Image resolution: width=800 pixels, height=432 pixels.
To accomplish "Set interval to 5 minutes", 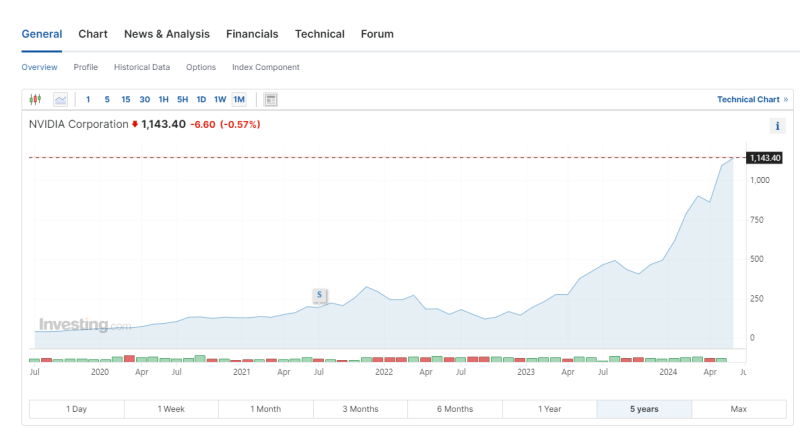I will click(107, 99).
